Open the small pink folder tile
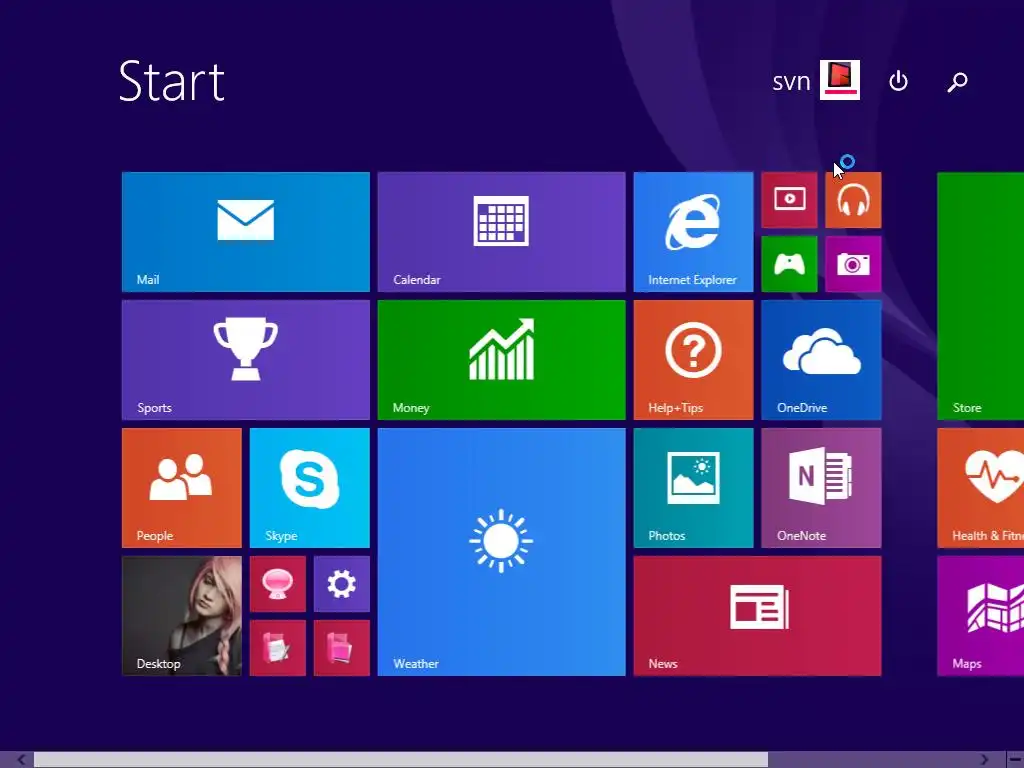Screen dimensions: 1024x768 pos(342,648)
